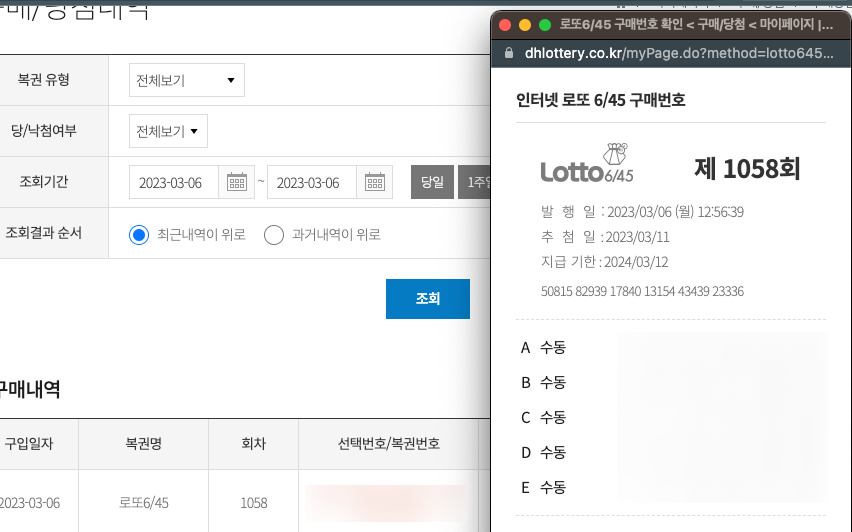
Task: Open the start date calendar picker icon
Action: click(x=237, y=181)
